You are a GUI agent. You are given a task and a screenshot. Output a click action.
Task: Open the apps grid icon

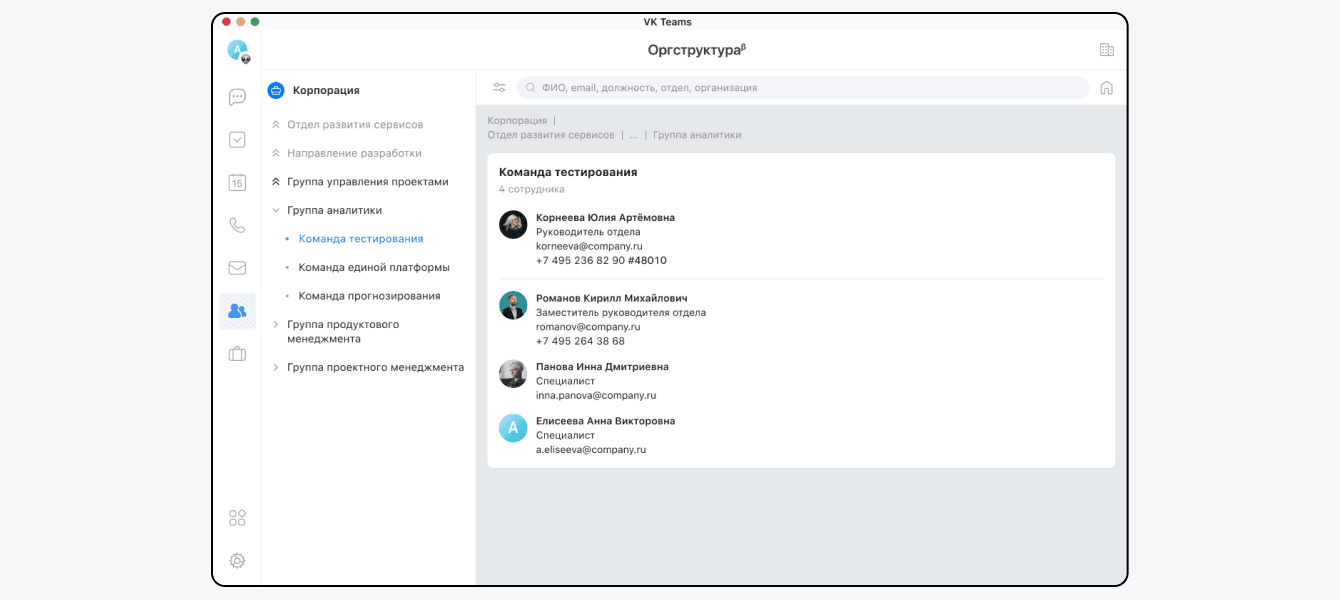tap(237, 518)
